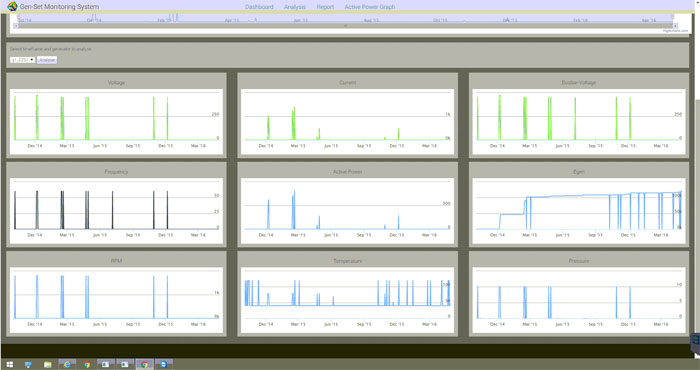Click inside the Voltage chart

click(116, 122)
